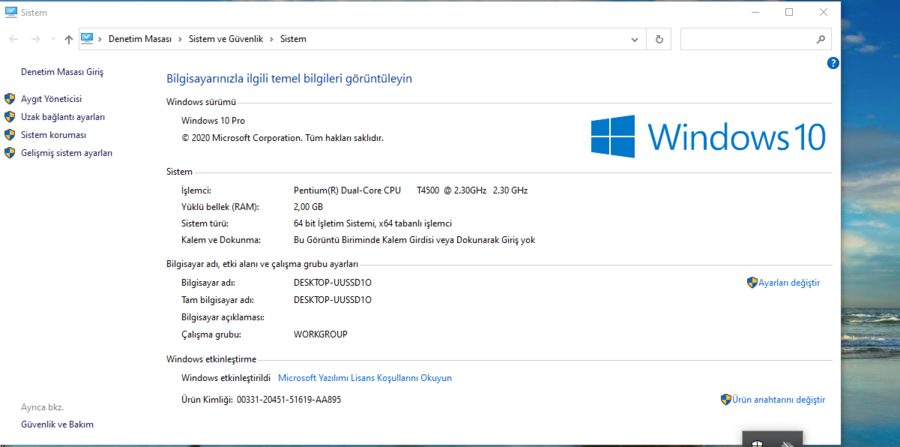This screenshot has height=447, width=900.
Task: Click the Windows 10 logo
Action: click(708, 137)
